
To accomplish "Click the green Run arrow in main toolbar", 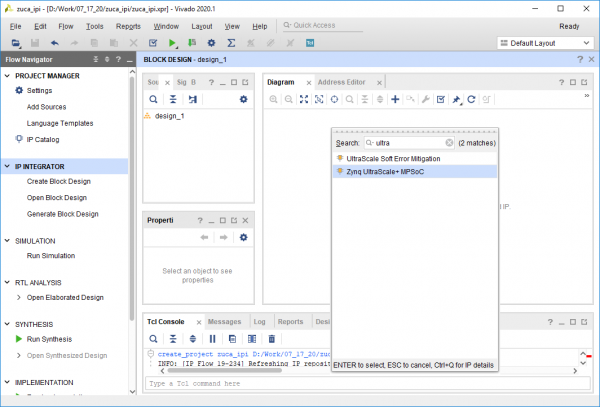I will click(x=173, y=44).
